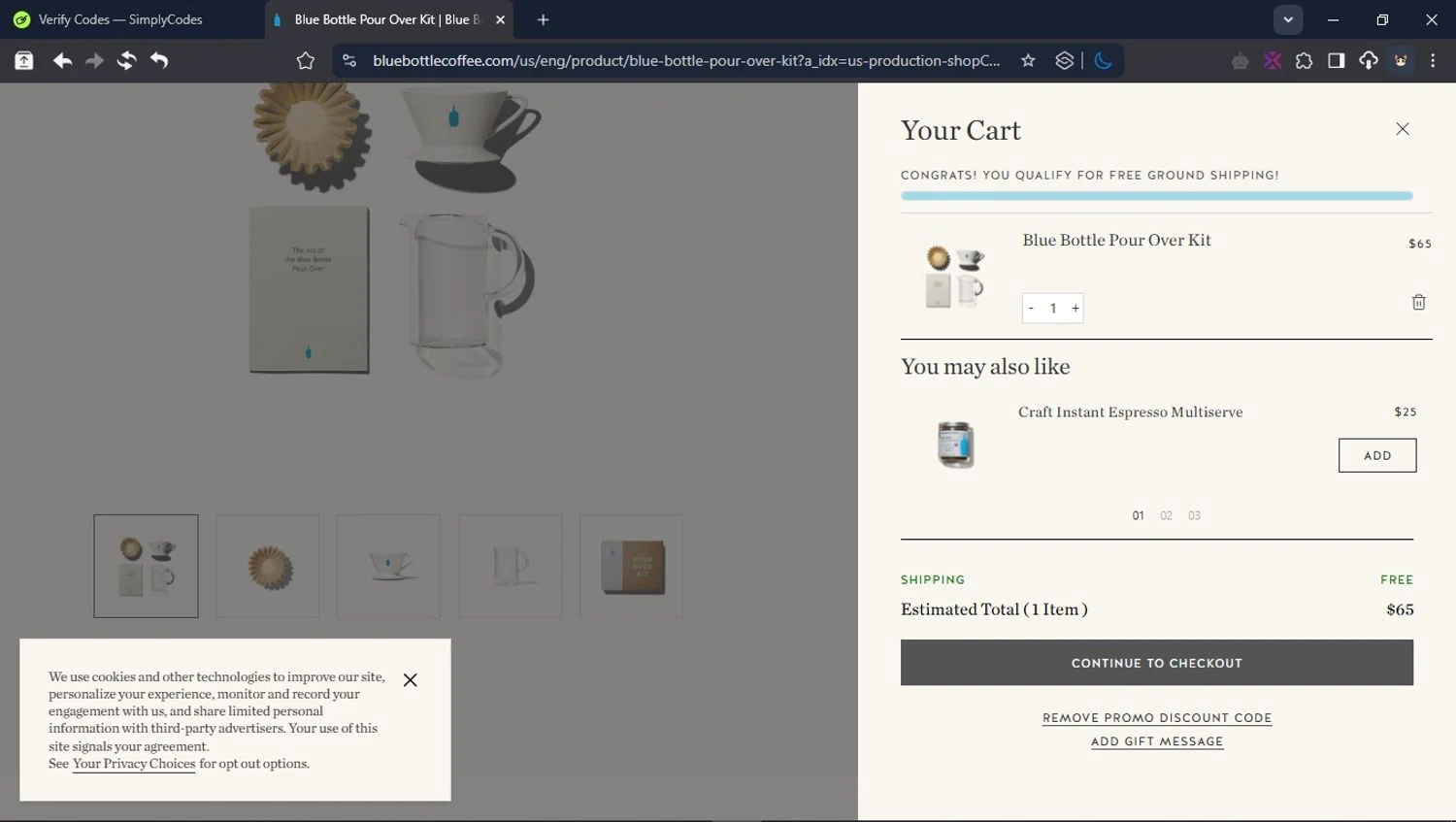Dismiss the cookie notice with X
The width and height of the screenshot is (1456, 822).
410,680
